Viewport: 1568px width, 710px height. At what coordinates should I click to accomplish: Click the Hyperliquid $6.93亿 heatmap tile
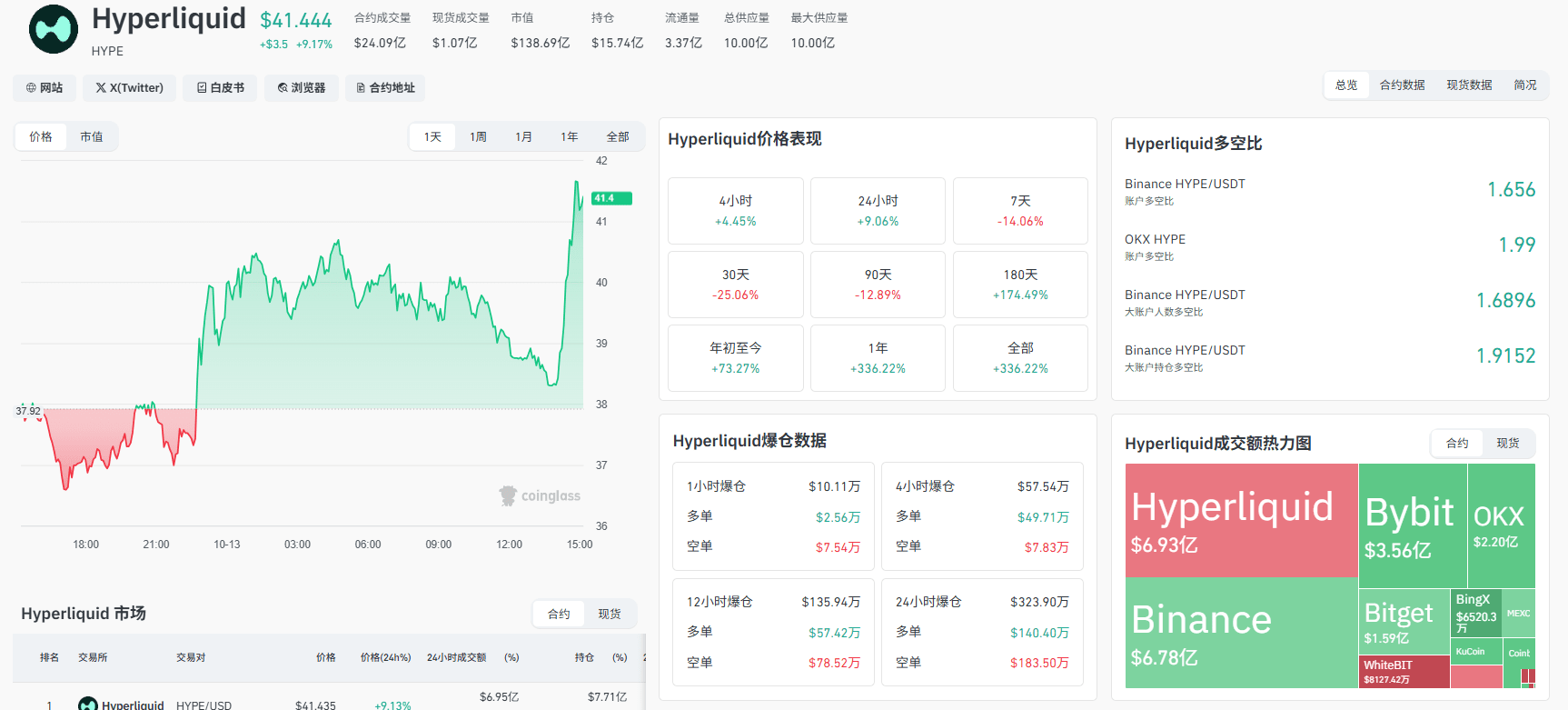(x=1242, y=520)
